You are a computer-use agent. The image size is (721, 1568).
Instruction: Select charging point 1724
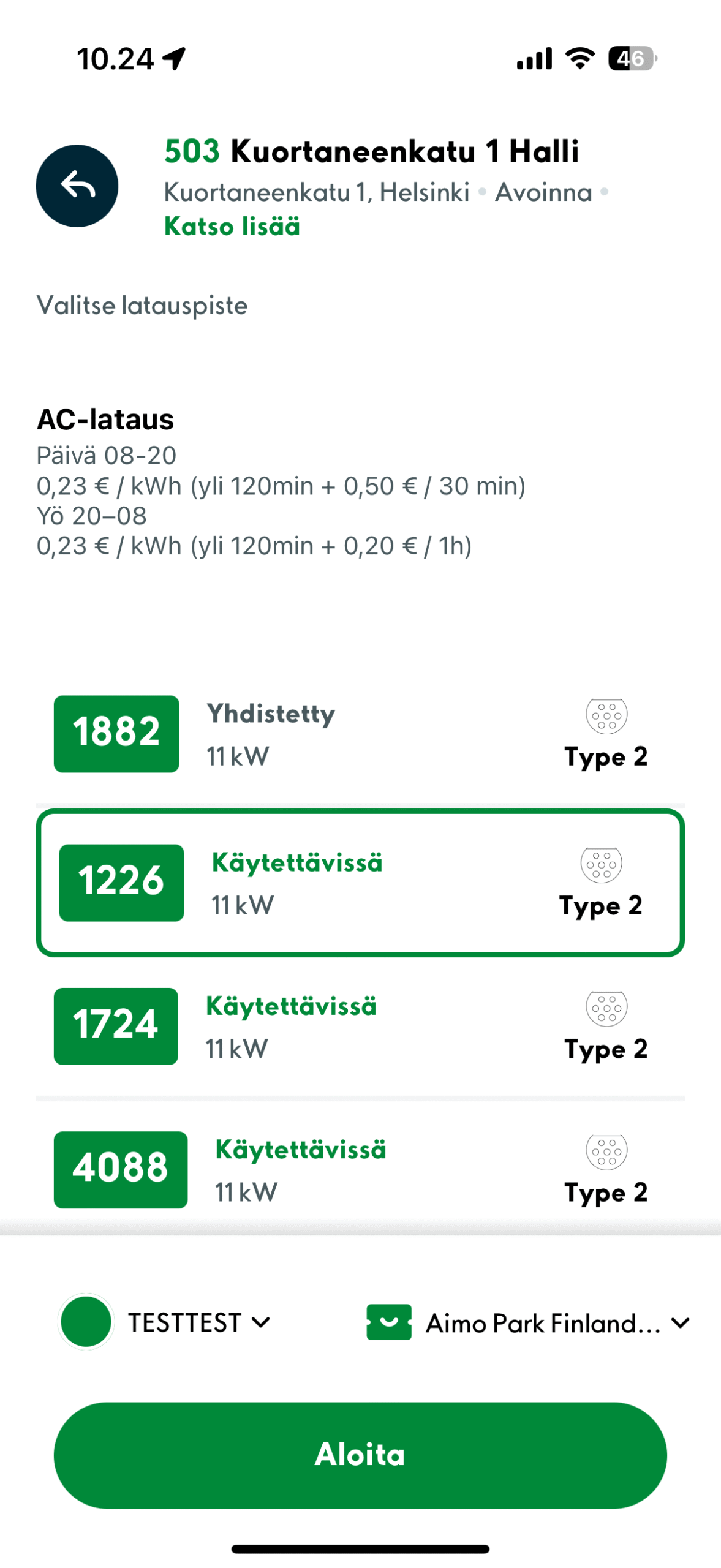[360, 1026]
